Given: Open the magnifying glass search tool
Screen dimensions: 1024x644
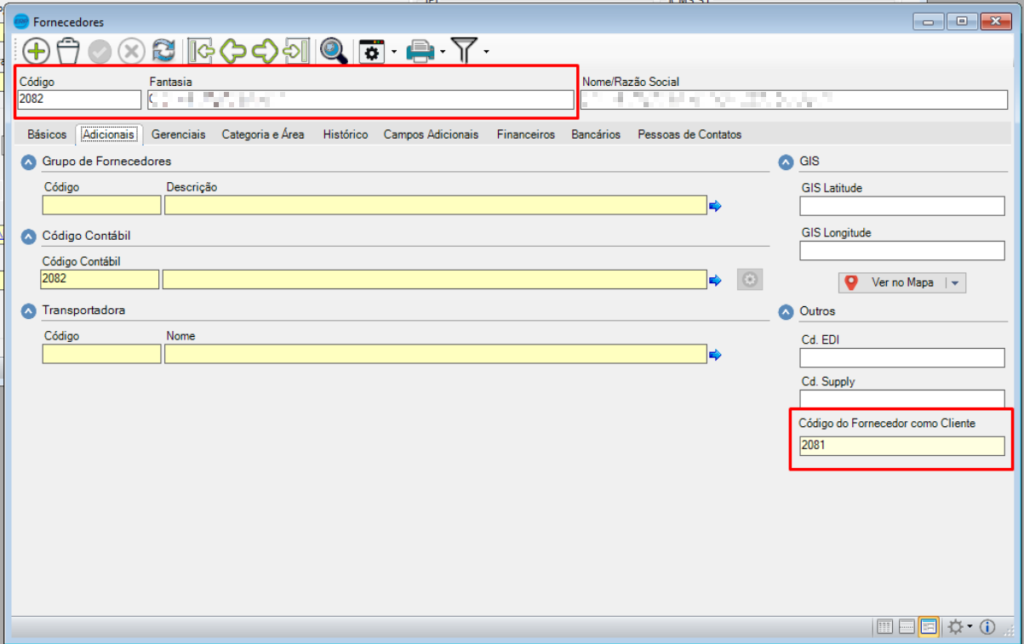Looking at the screenshot, I should tap(333, 50).
